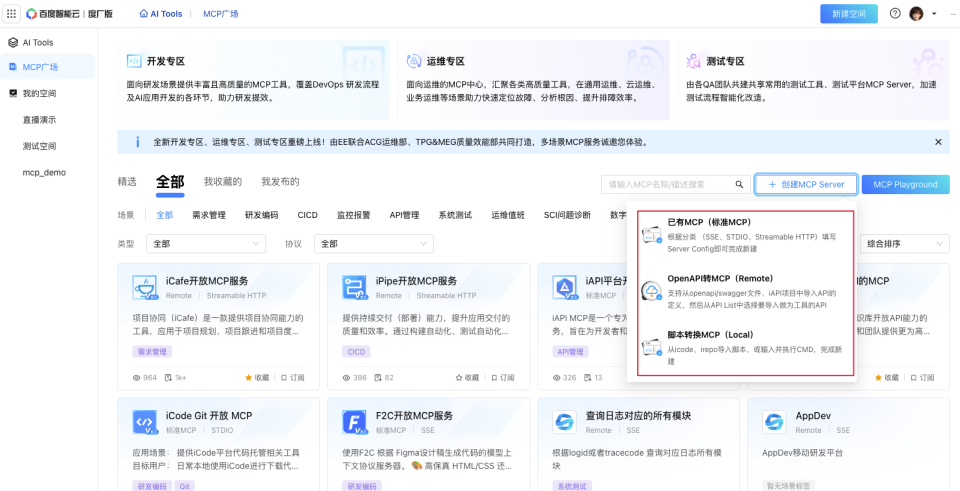The image size is (960, 491).
Task: Open the iCafe开放MCP服务 card title
Action: pyautogui.click(x=207, y=281)
